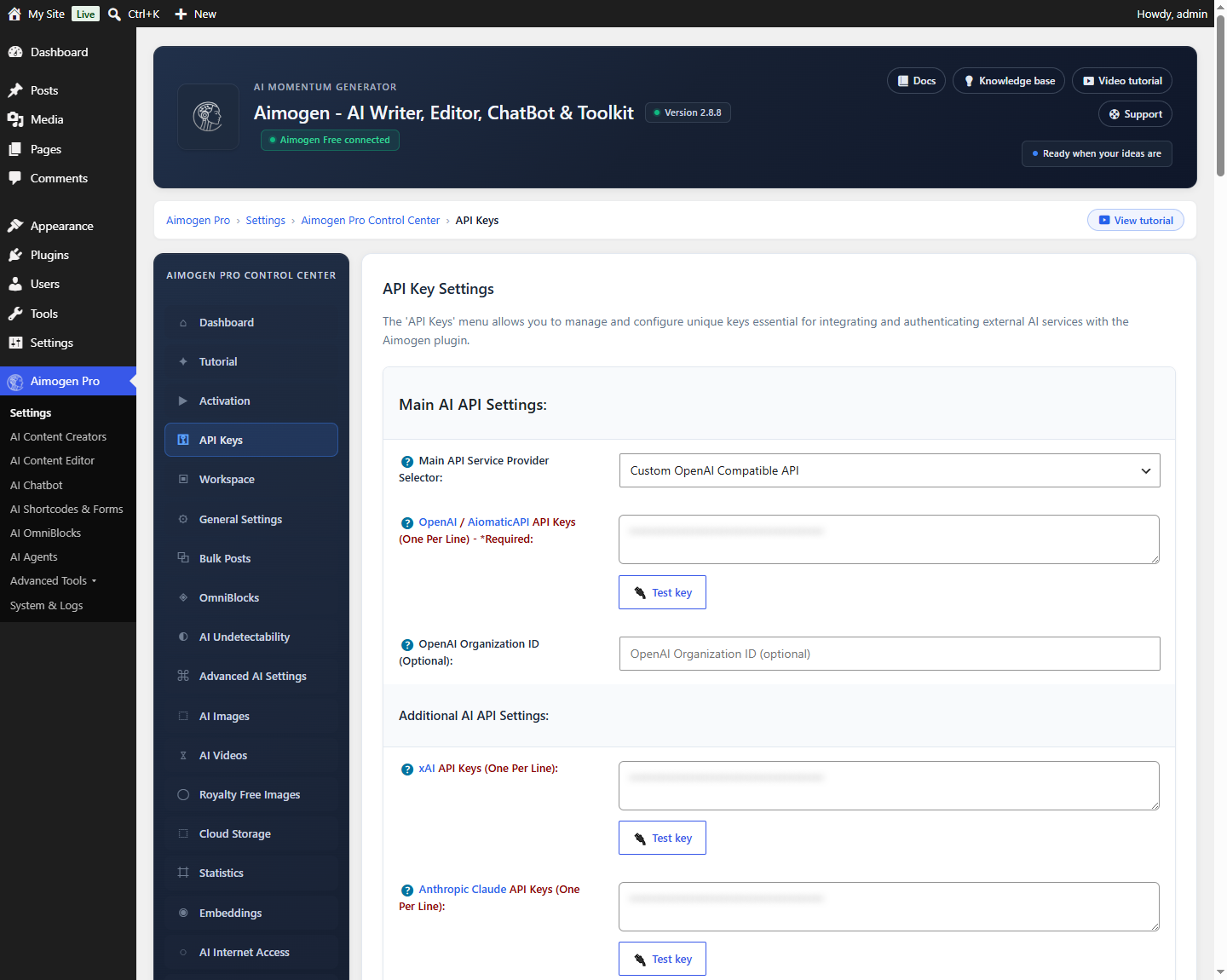Open System & Logs submenu item
1227x980 pixels.
click(47, 606)
